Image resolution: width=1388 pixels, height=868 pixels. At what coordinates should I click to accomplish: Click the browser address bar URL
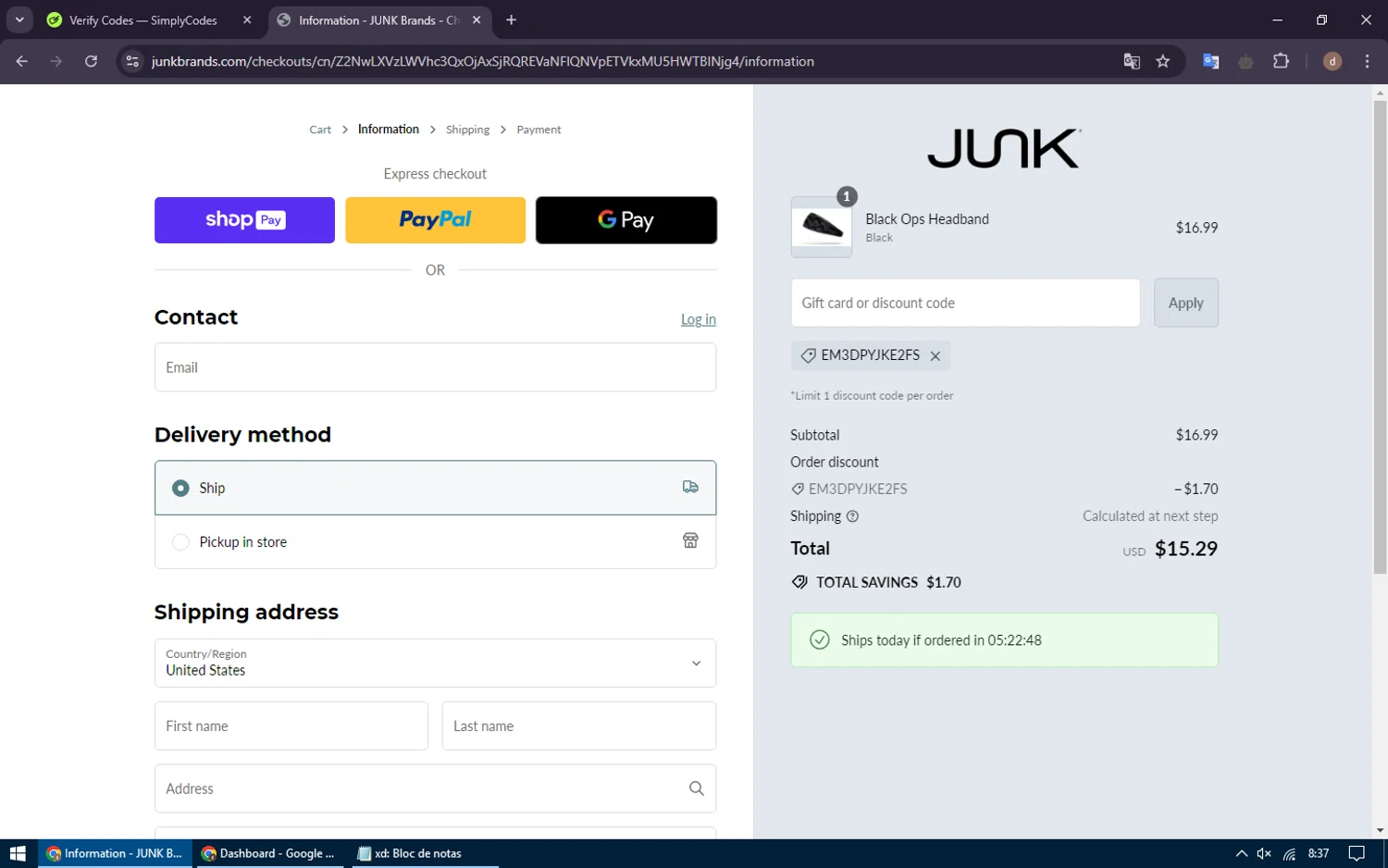pos(483,61)
